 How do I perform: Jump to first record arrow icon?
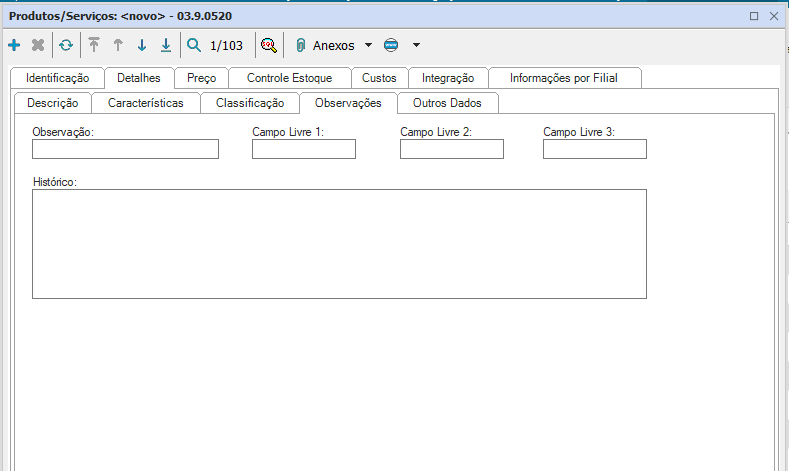pos(94,45)
